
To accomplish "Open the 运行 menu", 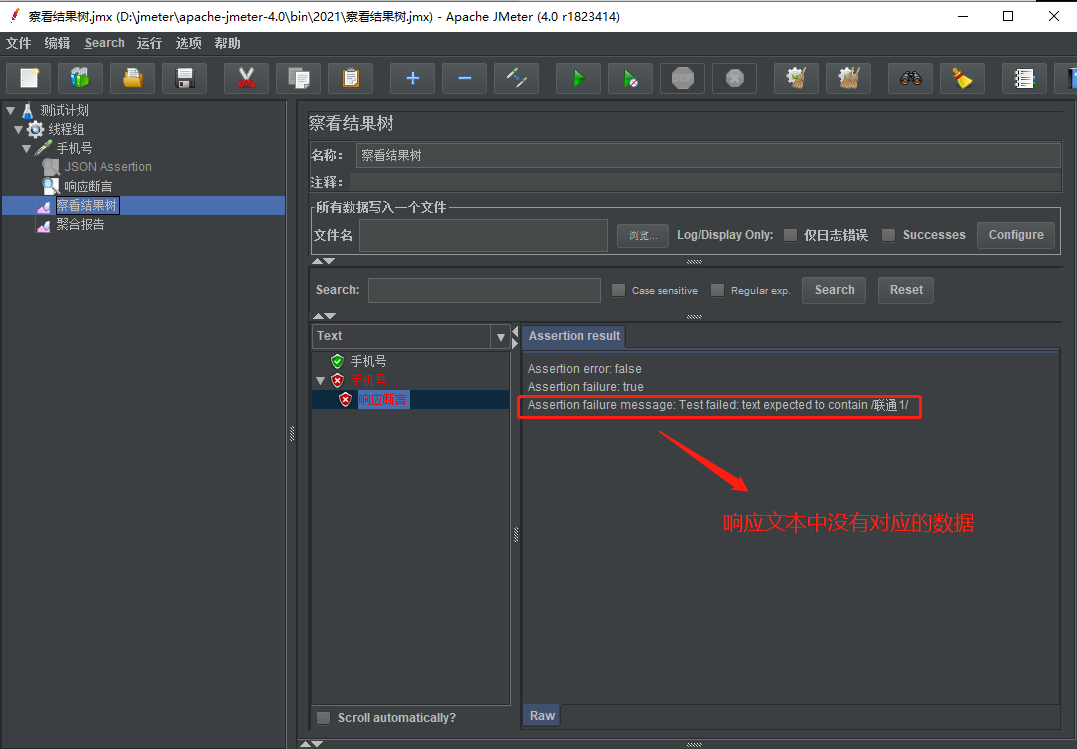I will pyautogui.click(x=149, y=43).
